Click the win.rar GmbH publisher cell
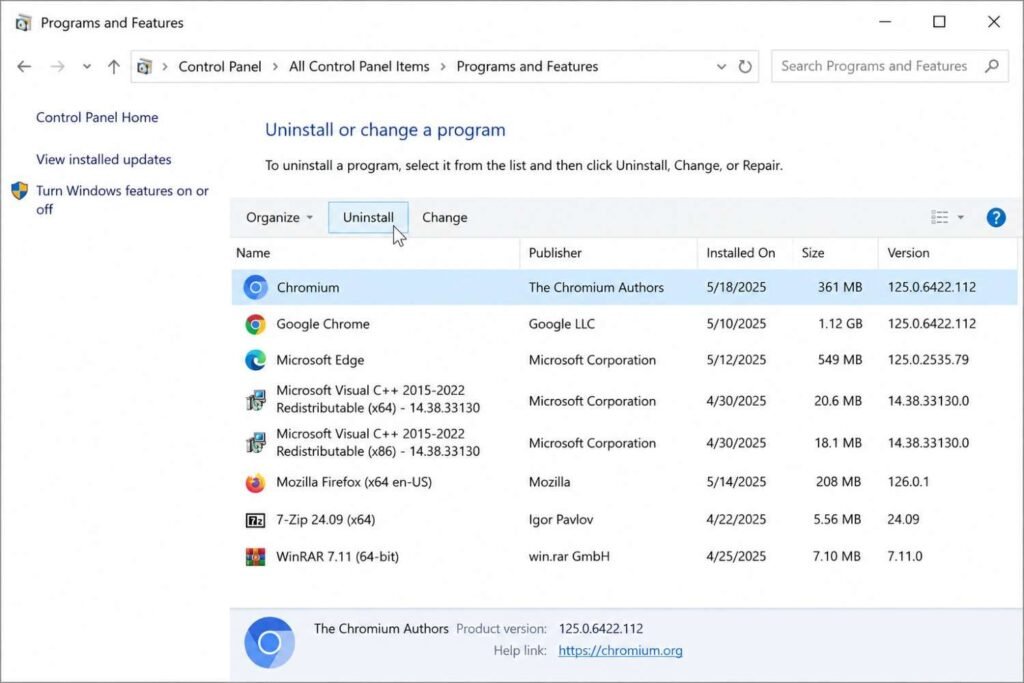 569,556
